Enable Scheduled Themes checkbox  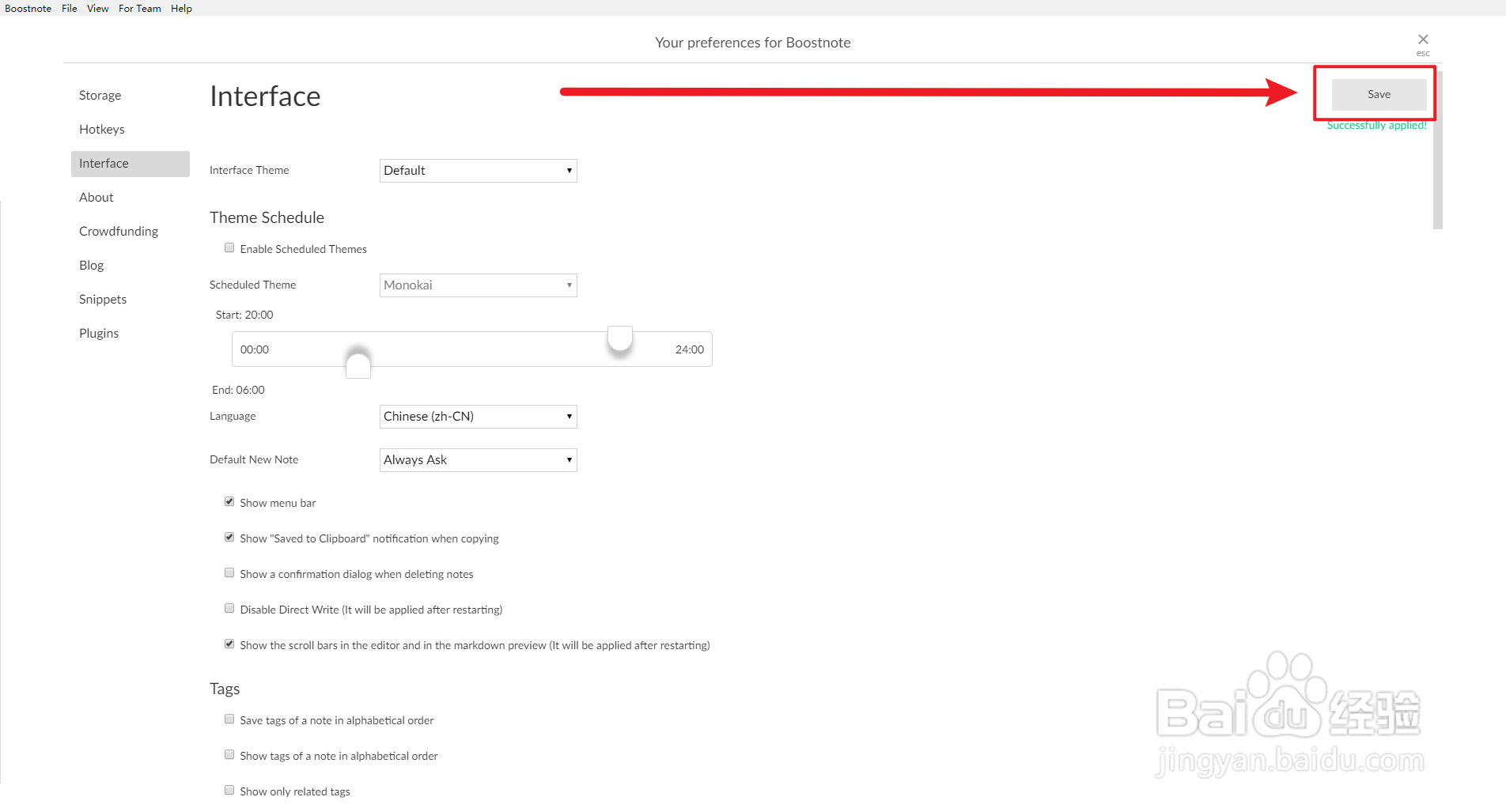(x=229, y=248)
